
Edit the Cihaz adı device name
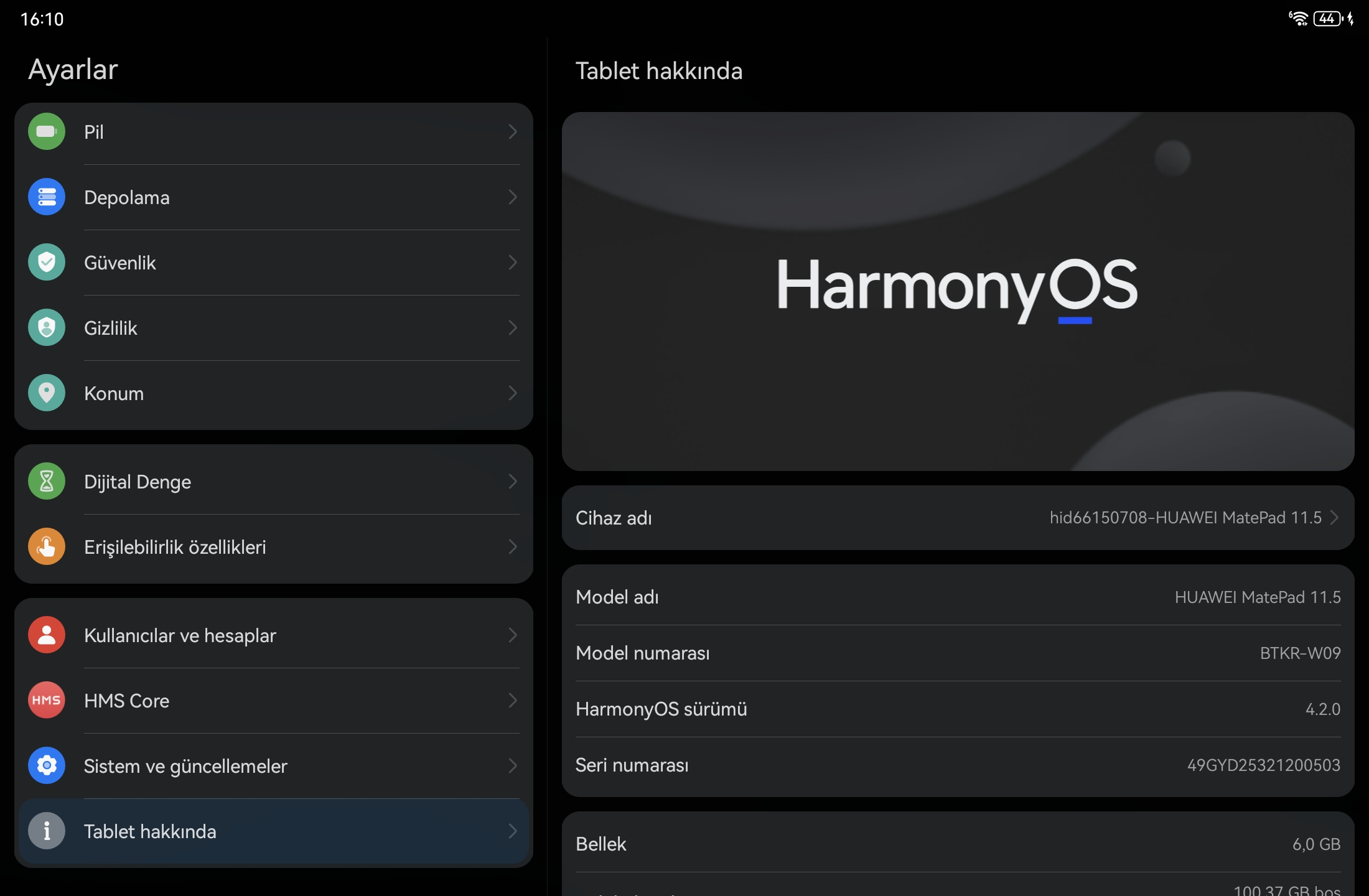click(958, 518)
